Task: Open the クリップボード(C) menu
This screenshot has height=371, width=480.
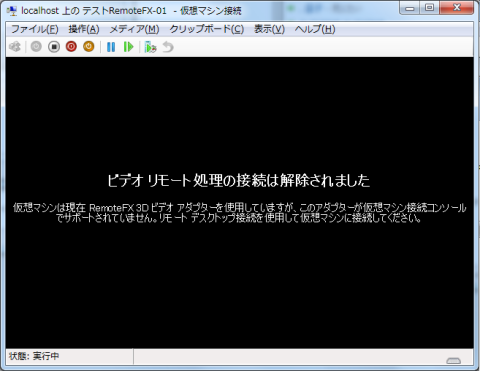Action: tap(207, 29)
